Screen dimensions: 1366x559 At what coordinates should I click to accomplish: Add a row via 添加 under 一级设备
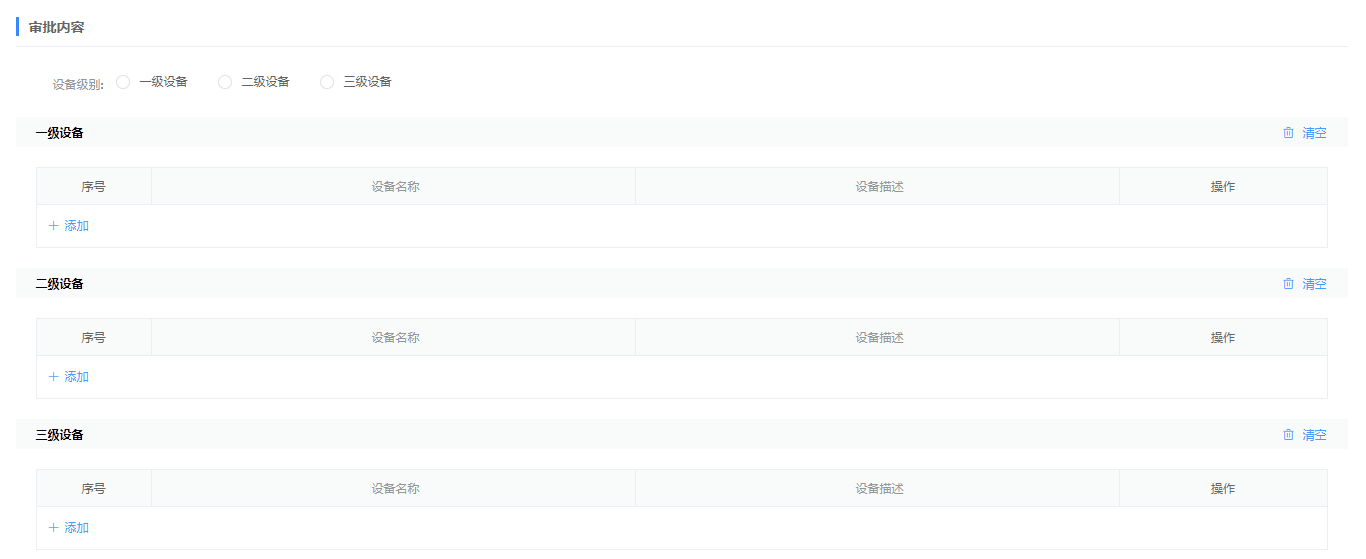76,226
